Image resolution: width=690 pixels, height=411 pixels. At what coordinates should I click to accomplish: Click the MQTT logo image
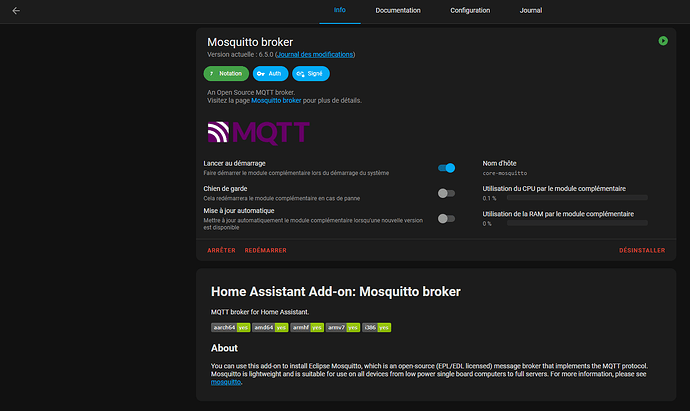tap(259, 133)
